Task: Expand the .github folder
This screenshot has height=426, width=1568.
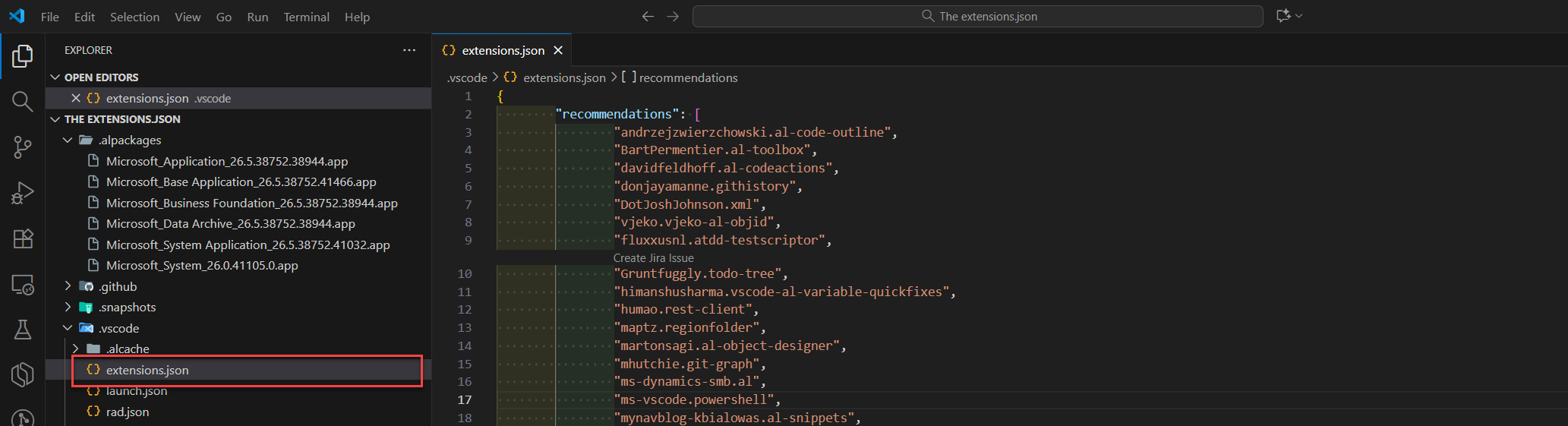Action: [68, 286]
